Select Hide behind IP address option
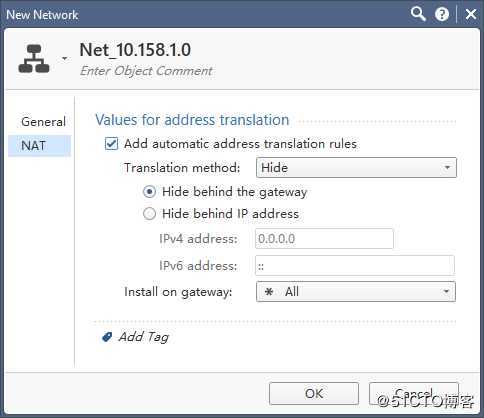The width and height of the screenshot is (484, 418). [149, 214]
